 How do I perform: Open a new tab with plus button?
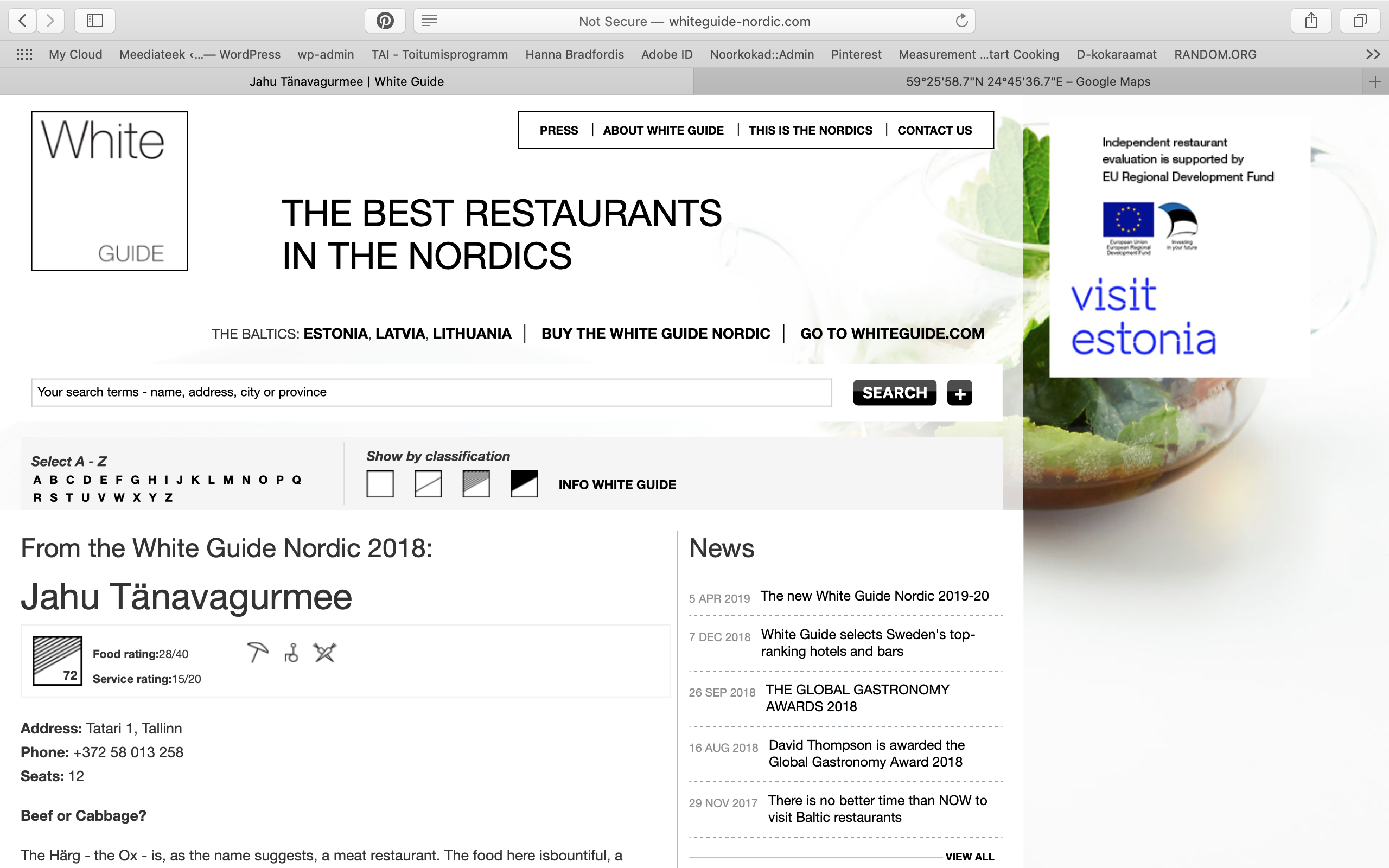point(1375,82)
